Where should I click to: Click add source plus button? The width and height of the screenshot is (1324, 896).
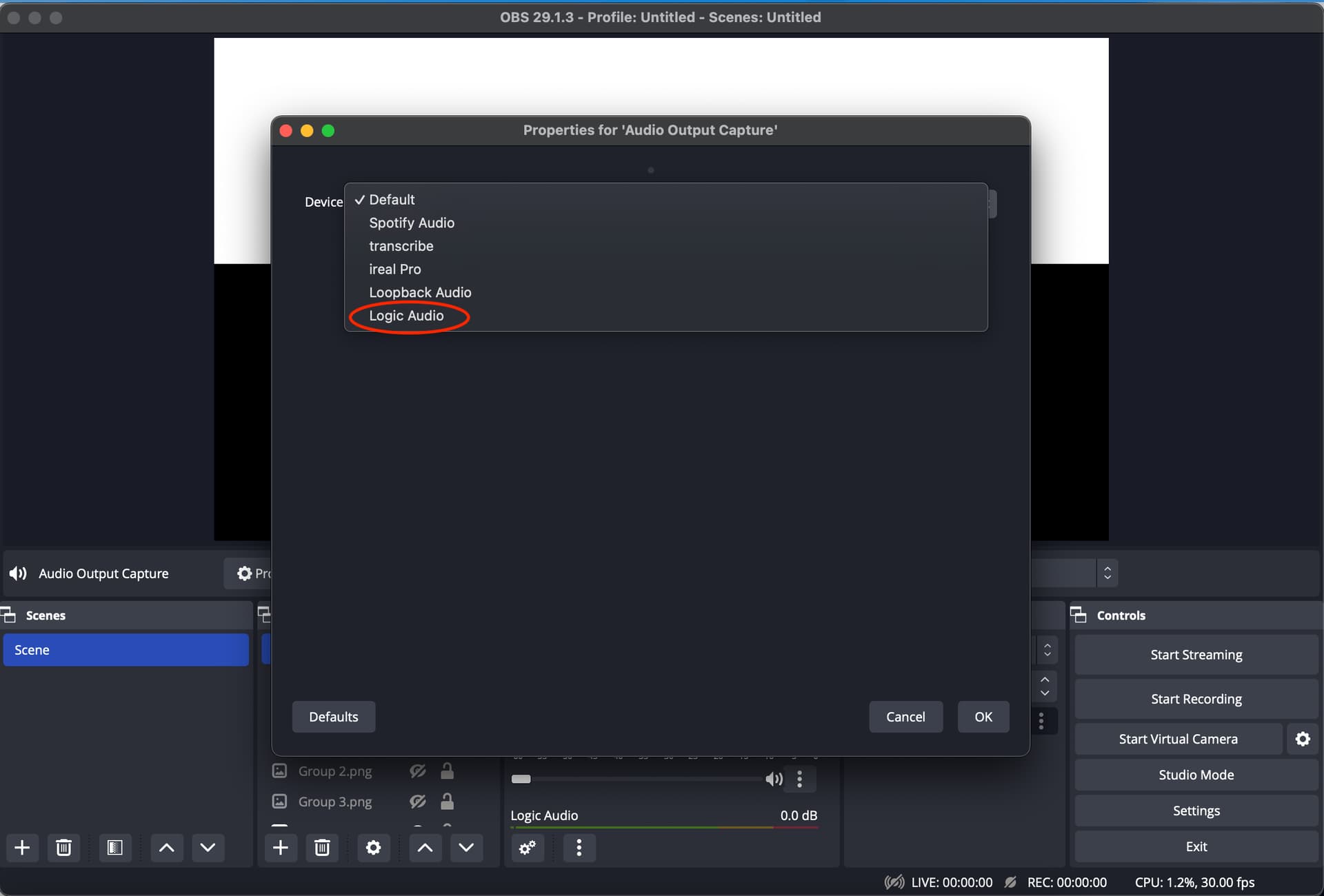pos(280,847)
